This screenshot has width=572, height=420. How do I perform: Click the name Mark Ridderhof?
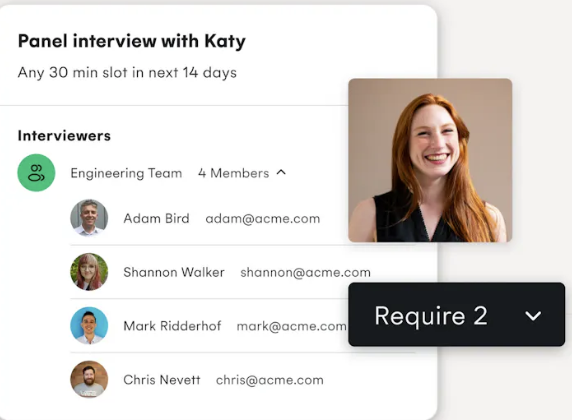click(172, 326)
